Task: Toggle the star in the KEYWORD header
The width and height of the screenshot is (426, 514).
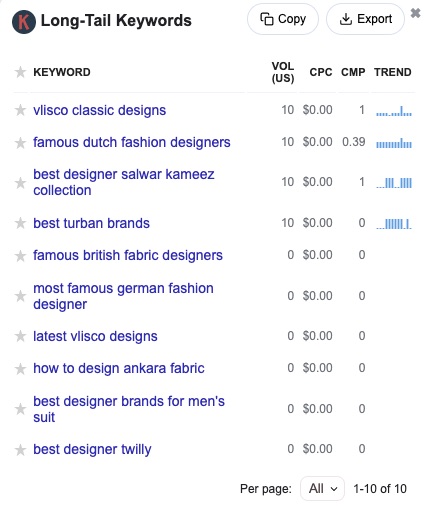Action: tap(20, 72)
